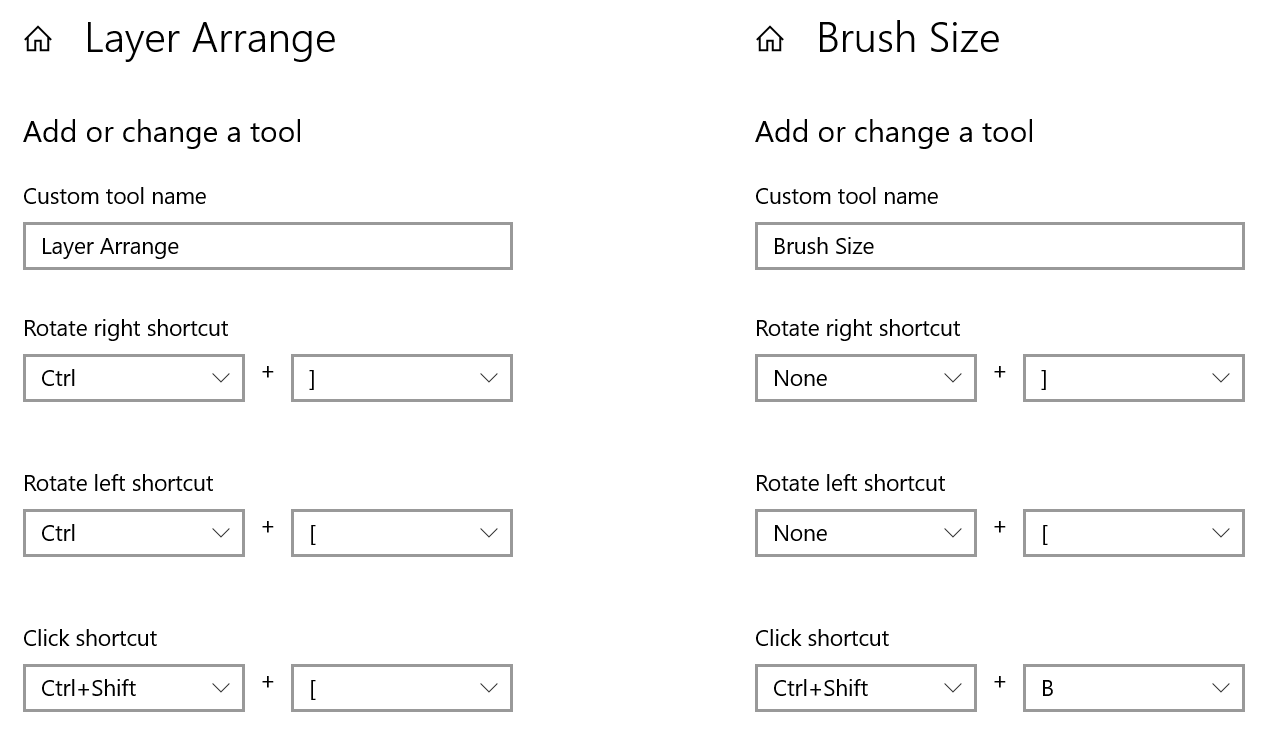Open the "[" key dropdown for Layer Arrange rotate left

coord(401,533)
